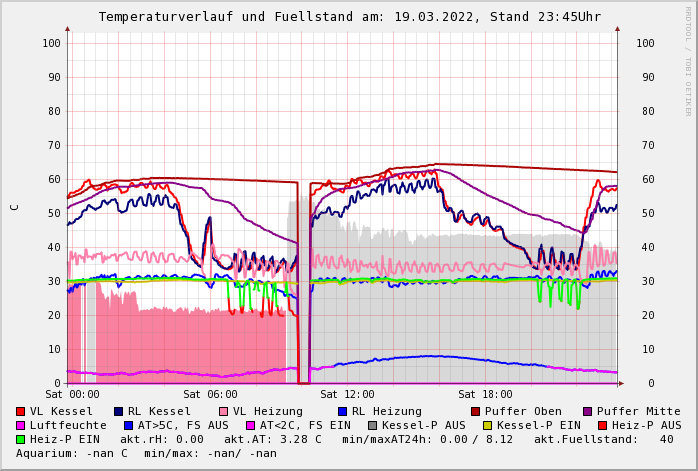The height and width of the screenshot is (471, 698).
Task: Click the purple Puffer Mitte legend swatch
Action: tap(588, 411)
